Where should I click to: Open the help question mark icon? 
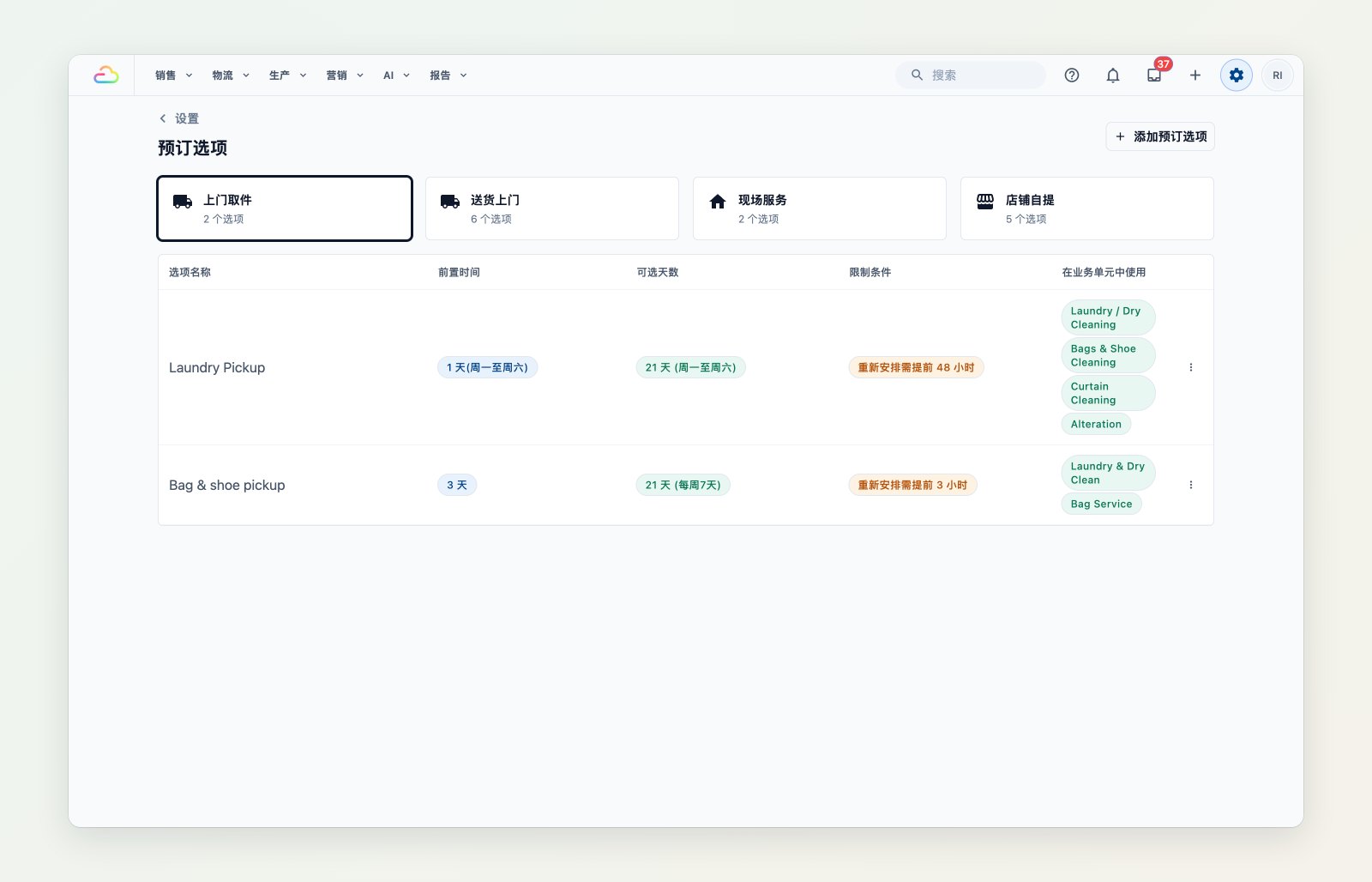1072,76
